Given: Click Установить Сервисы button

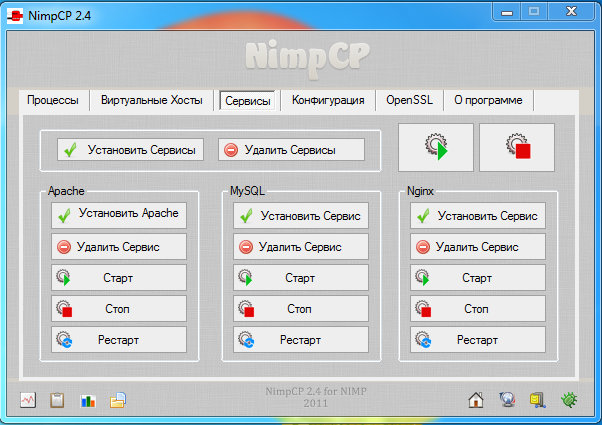Looking at the screenshot, I should tap(131, 150).
